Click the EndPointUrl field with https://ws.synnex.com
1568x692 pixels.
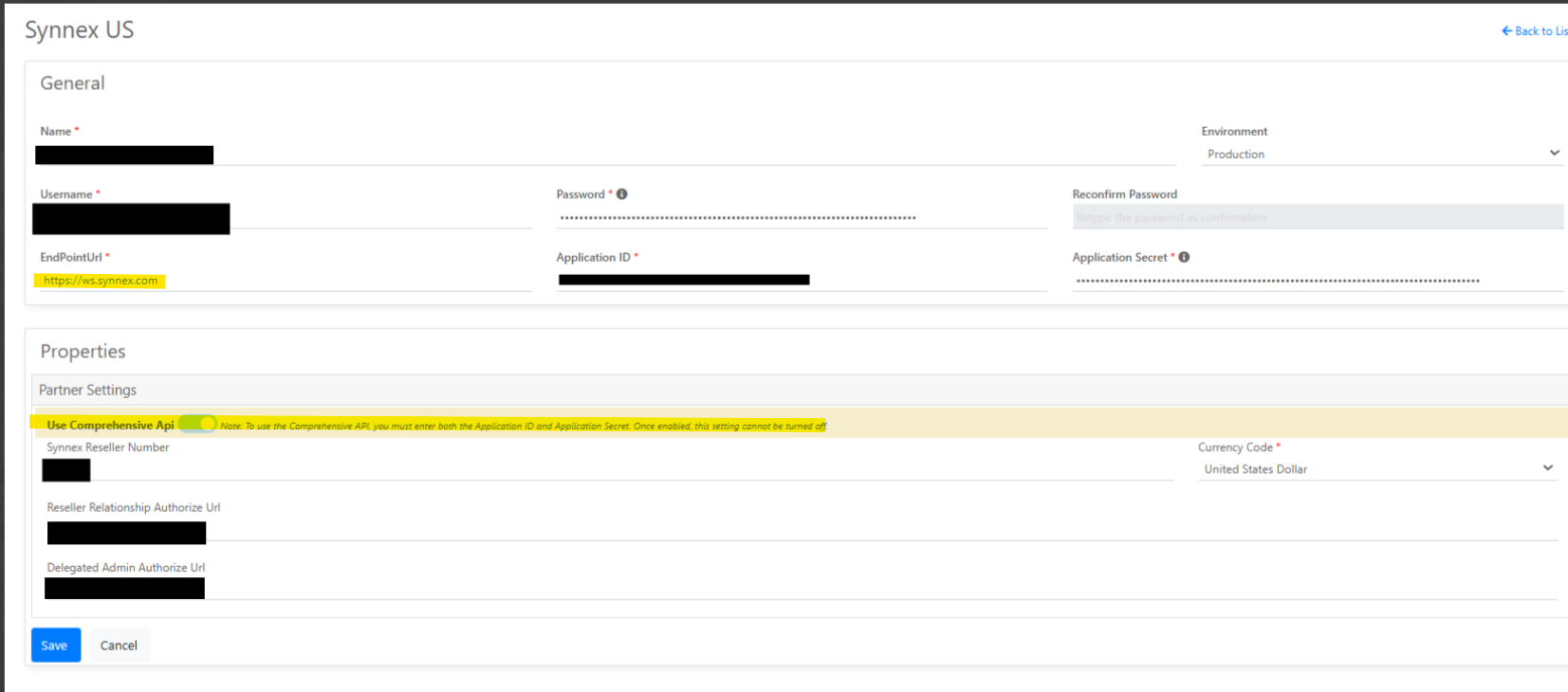coord(286,281)
